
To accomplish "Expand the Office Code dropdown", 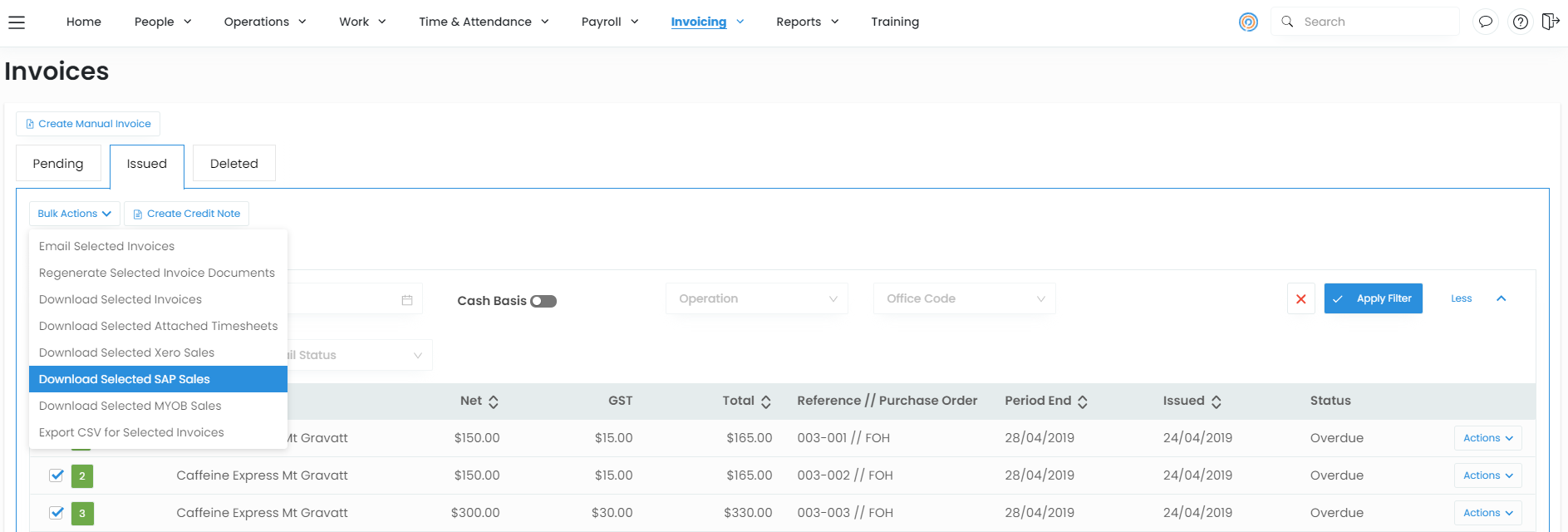I will 964,298.
